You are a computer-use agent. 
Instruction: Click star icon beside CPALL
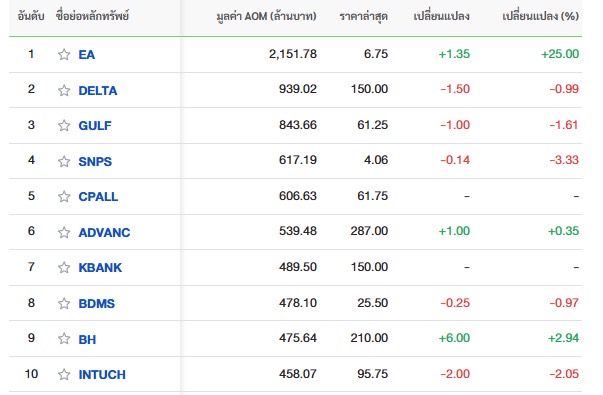click(x=64, y=197)
